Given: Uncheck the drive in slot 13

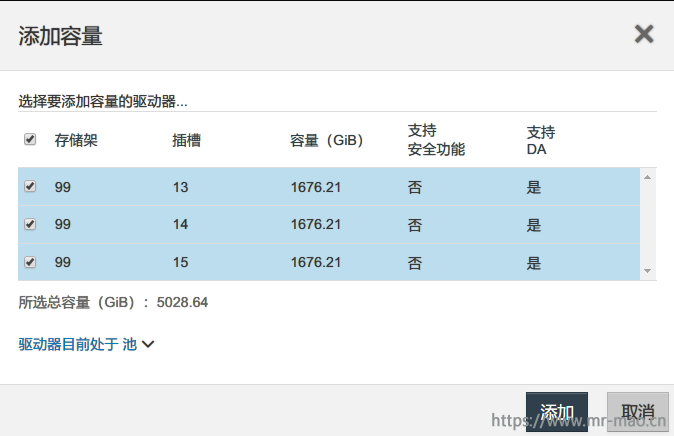Looking at the screenshot, I should tap(30, 186).
